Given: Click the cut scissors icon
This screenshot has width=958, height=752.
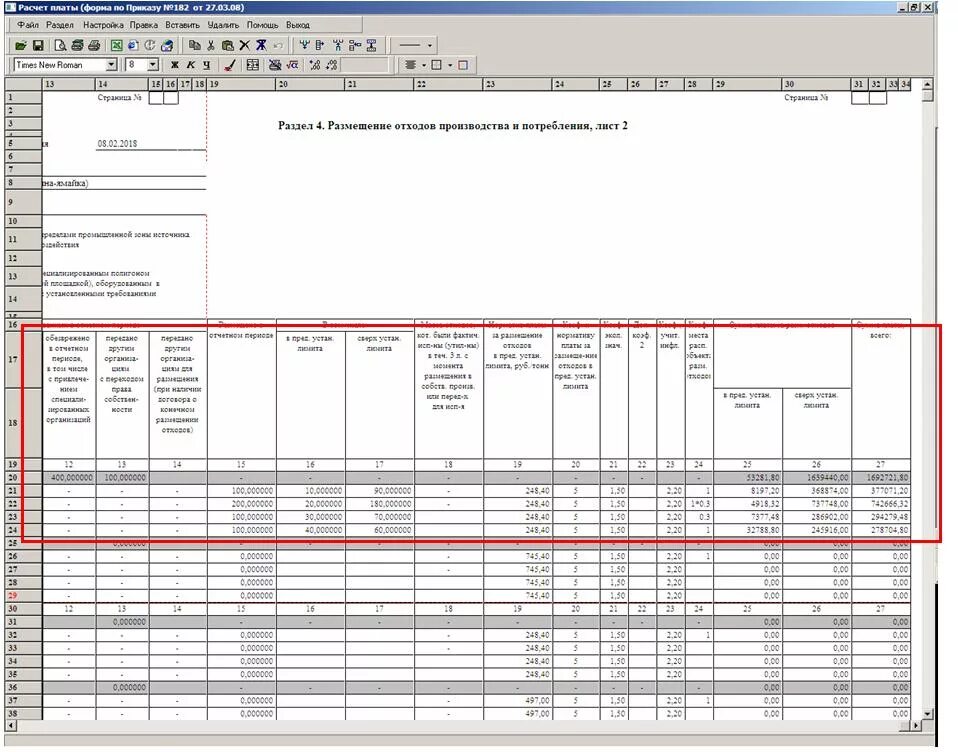Looking at the screenshot, I should pos(211,45).
